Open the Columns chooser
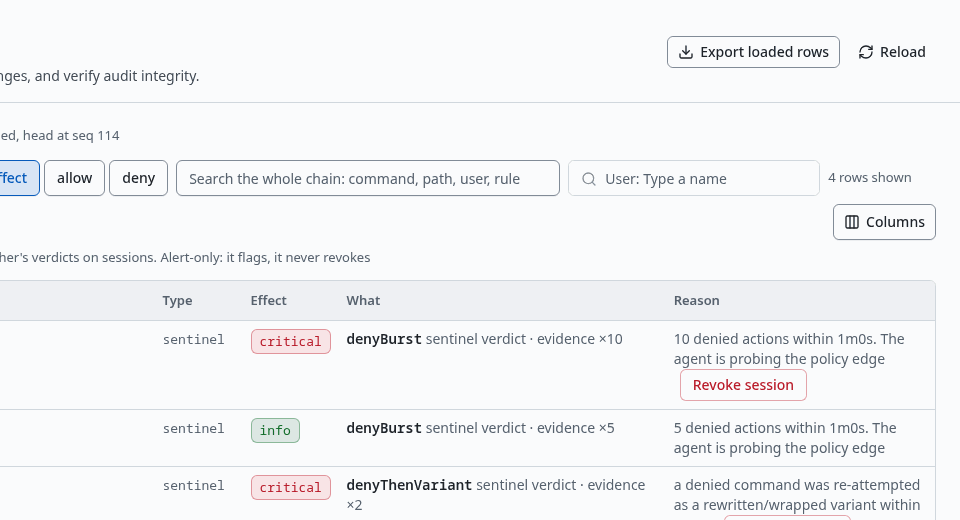960x520 pixels. 884,222
